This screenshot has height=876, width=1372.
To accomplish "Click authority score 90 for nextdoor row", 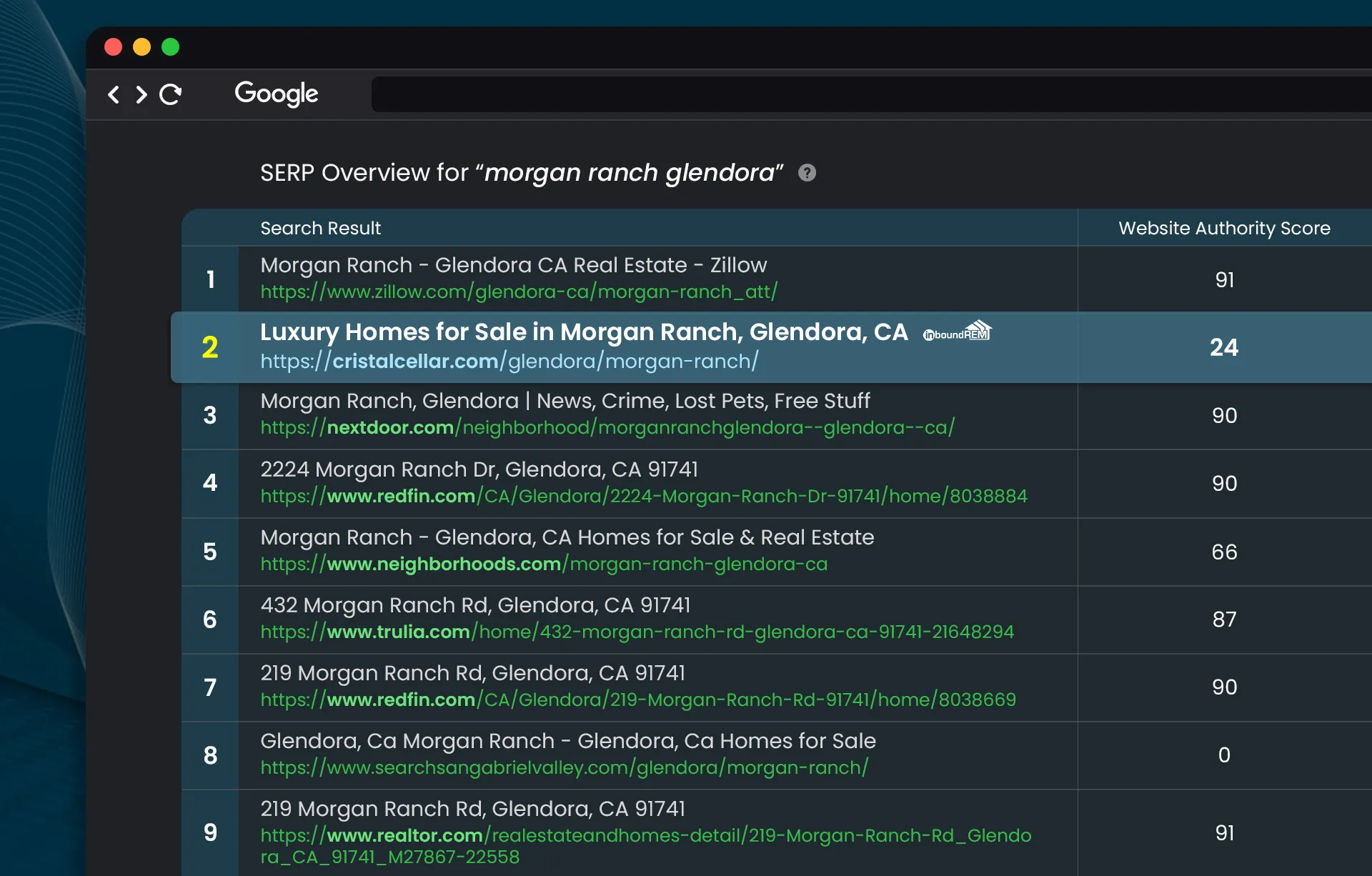I will [1224, 415].
